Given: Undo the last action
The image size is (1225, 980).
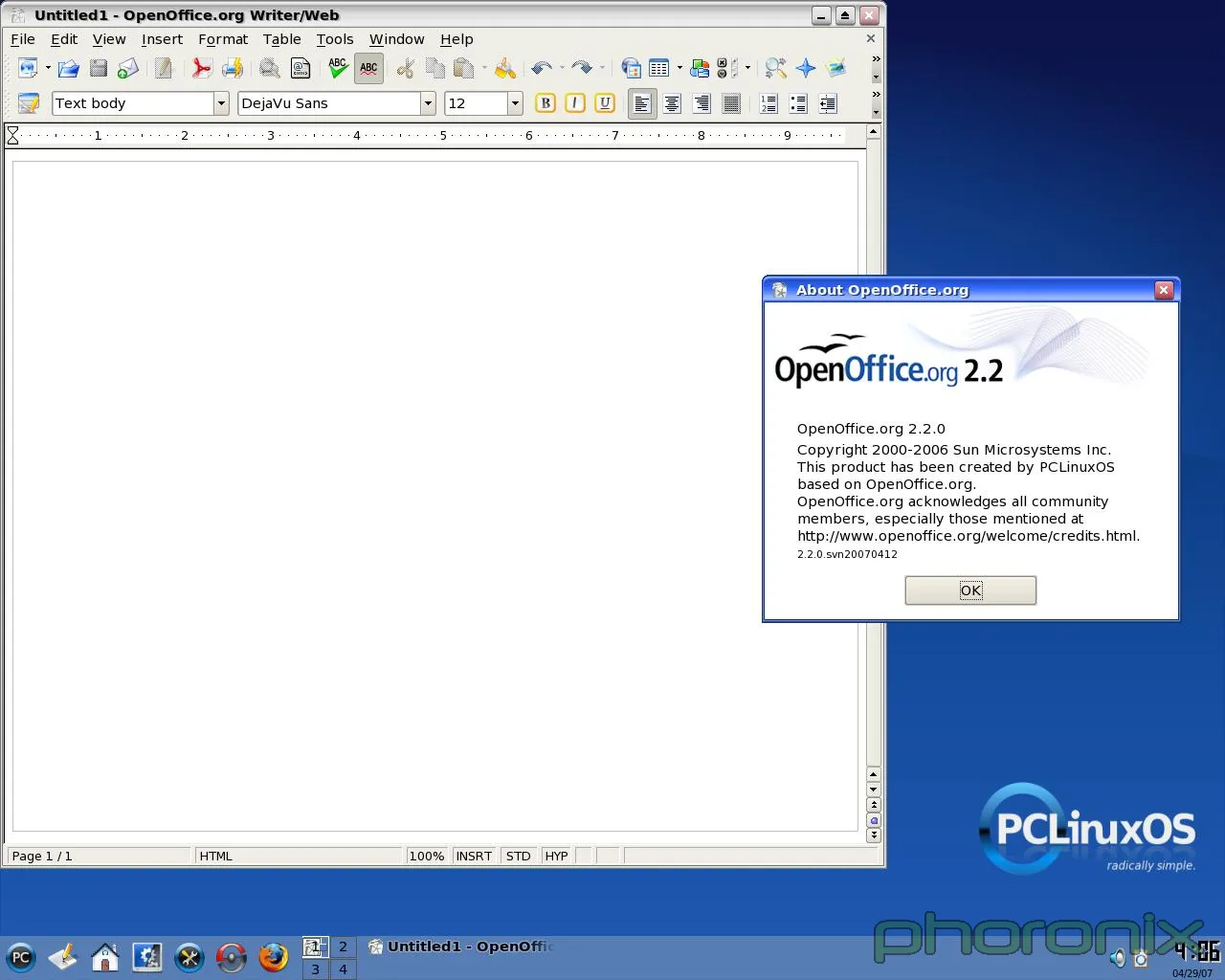Looking at the screenshot, I should [542, 68].
